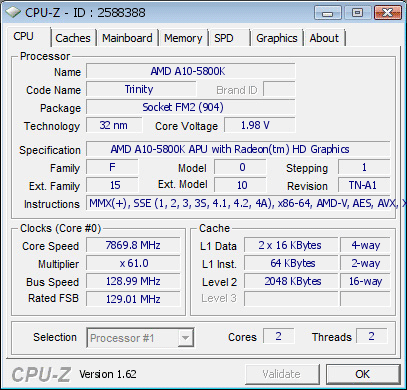
Task: Close the CPU-Z window
Action: [x=387, y=13]
